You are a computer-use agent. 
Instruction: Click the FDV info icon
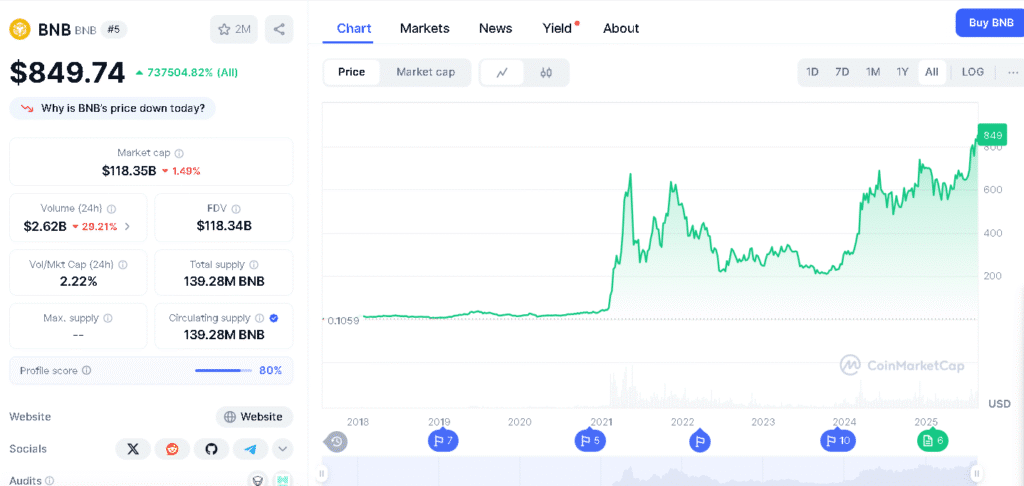[x=236, y=209]
